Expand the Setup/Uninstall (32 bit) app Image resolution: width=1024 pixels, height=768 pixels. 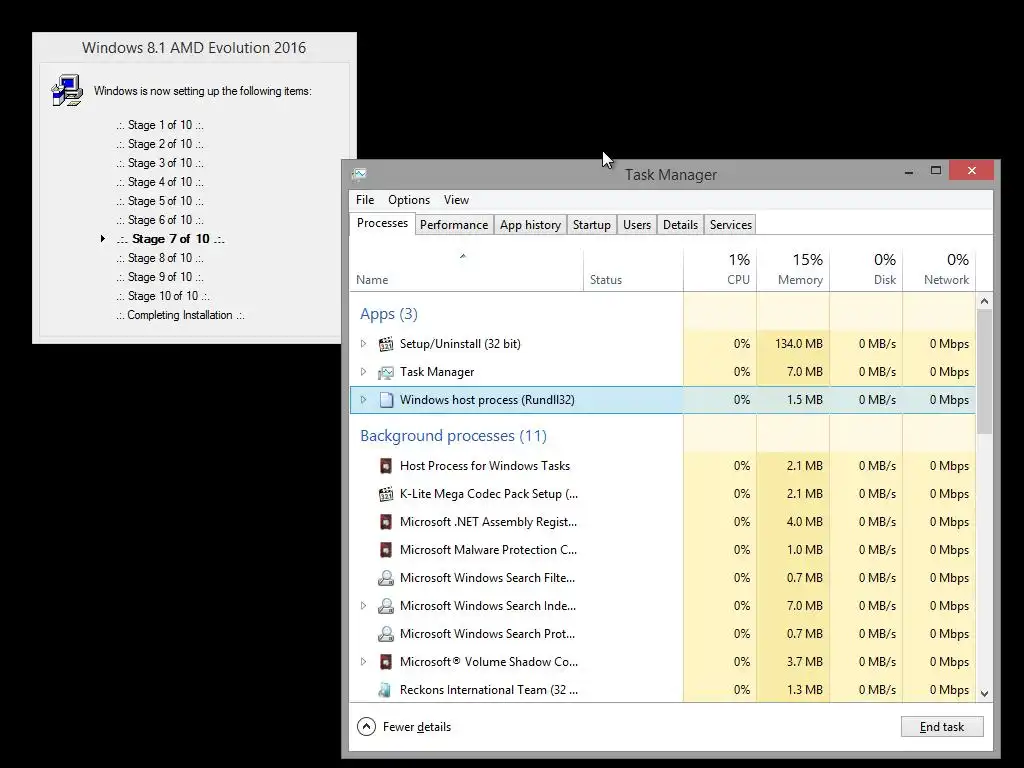point(364,344)
